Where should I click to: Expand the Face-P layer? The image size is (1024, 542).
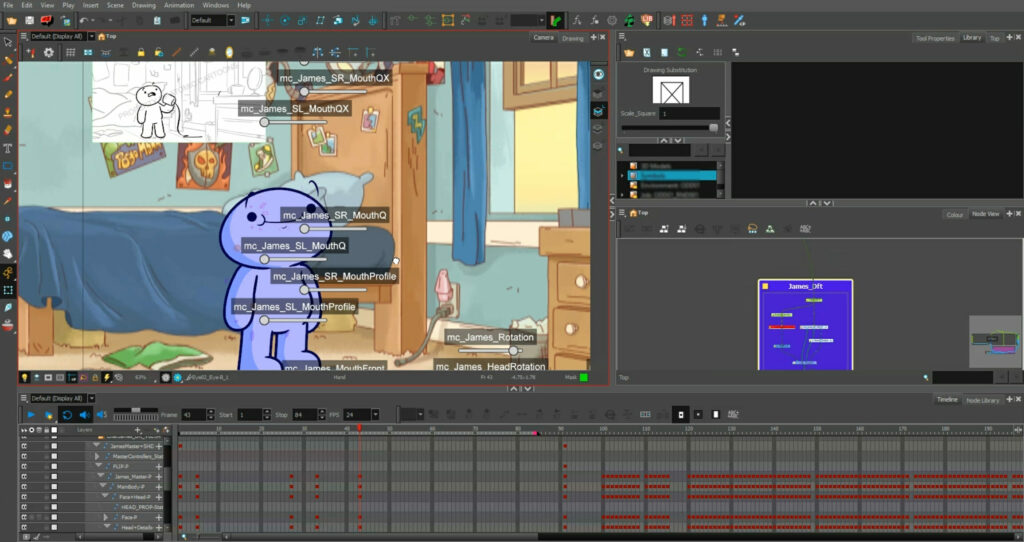[106, 517]
